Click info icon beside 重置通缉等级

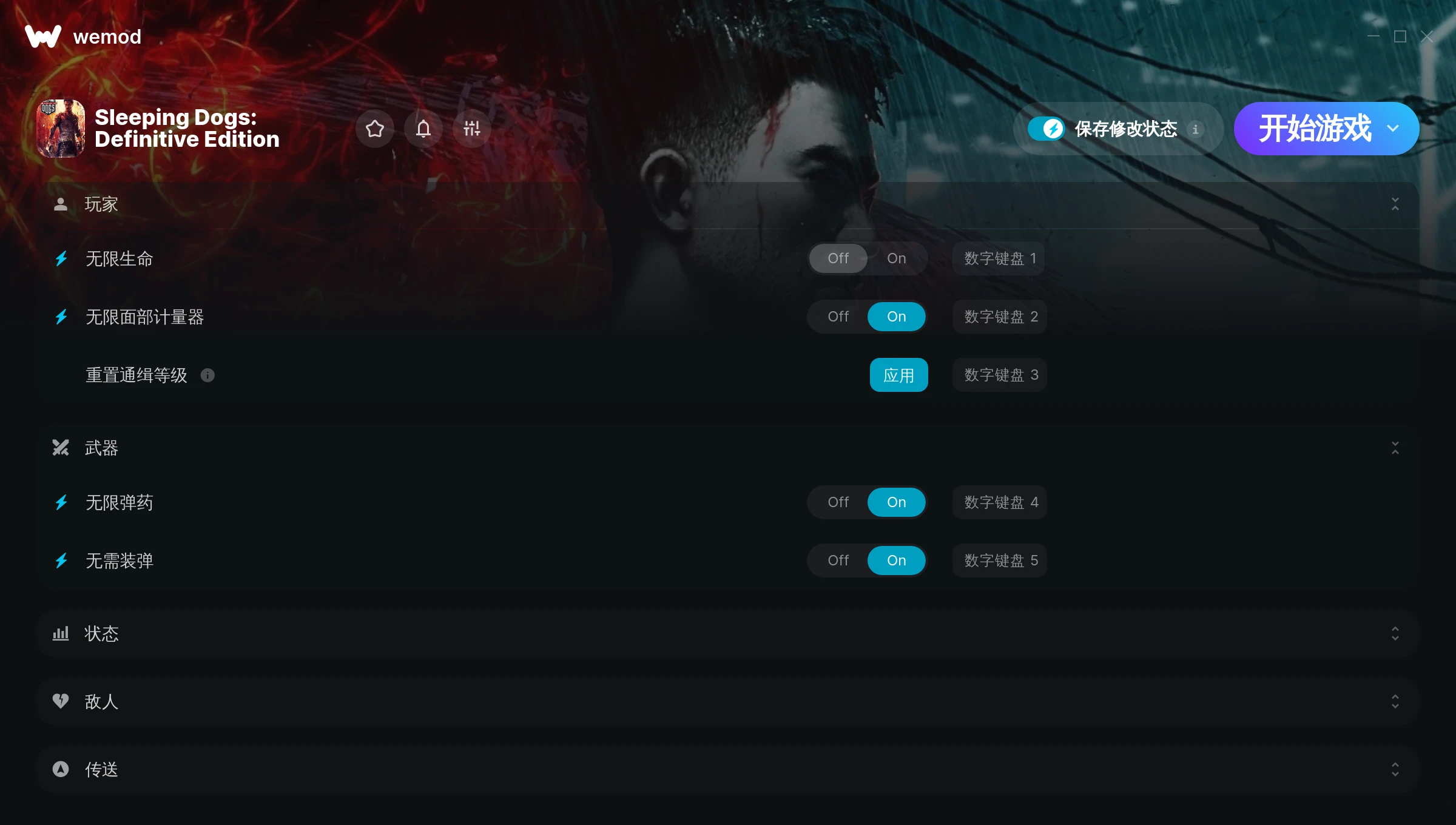click(207, 375)
